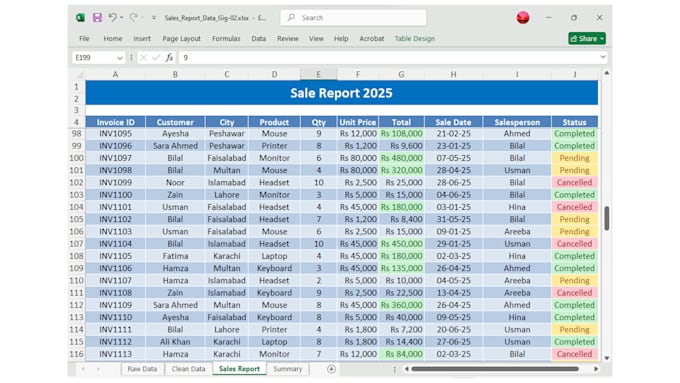Save the workbook with the save icon
The height and width of the screenshot is (383, 680).
pyautogui.click(x=97, y=17)
